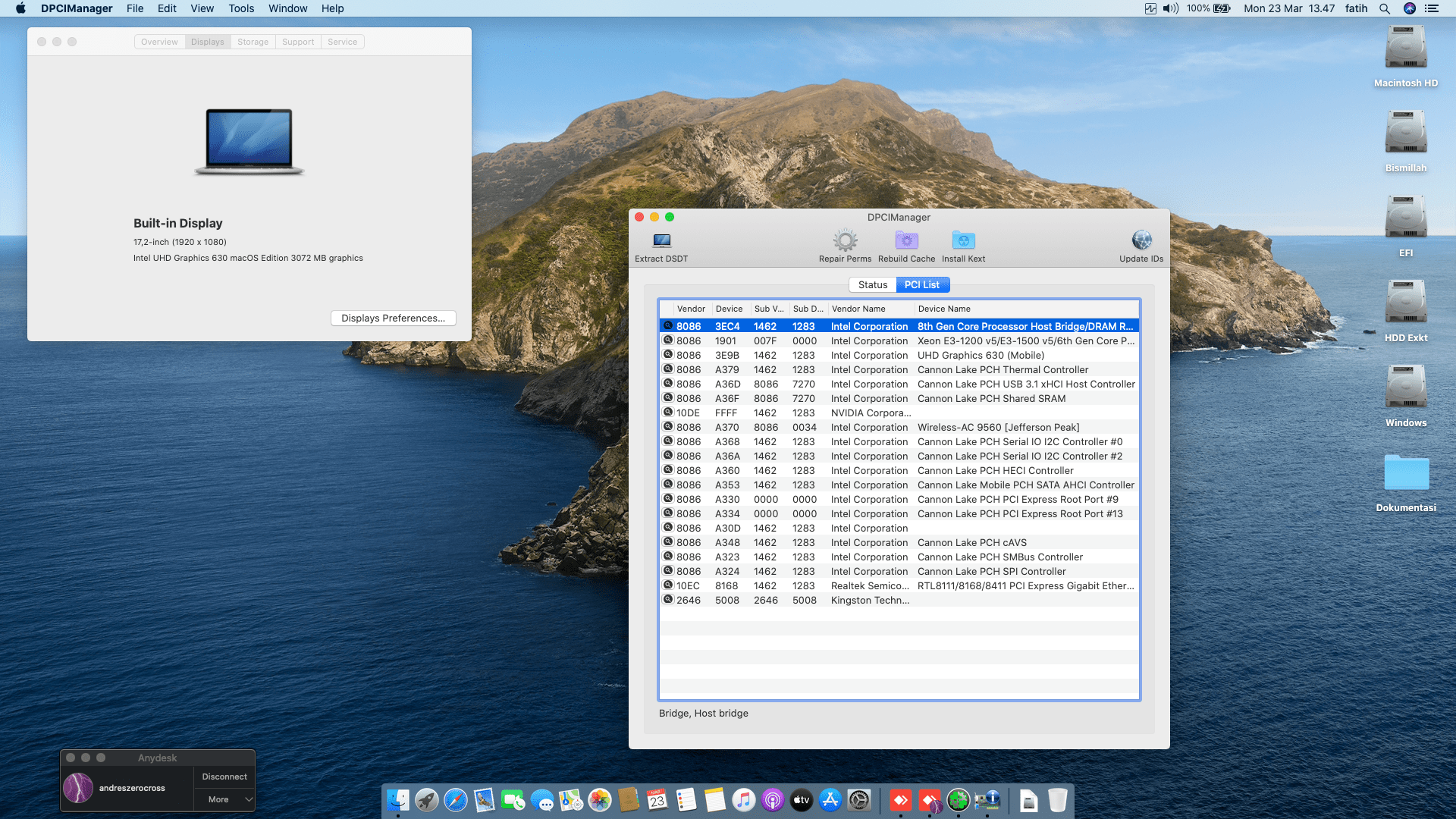Open Calendar from the dock
Image resolution: width=1456 pixels, height=819 pixels.
[657, 800]
